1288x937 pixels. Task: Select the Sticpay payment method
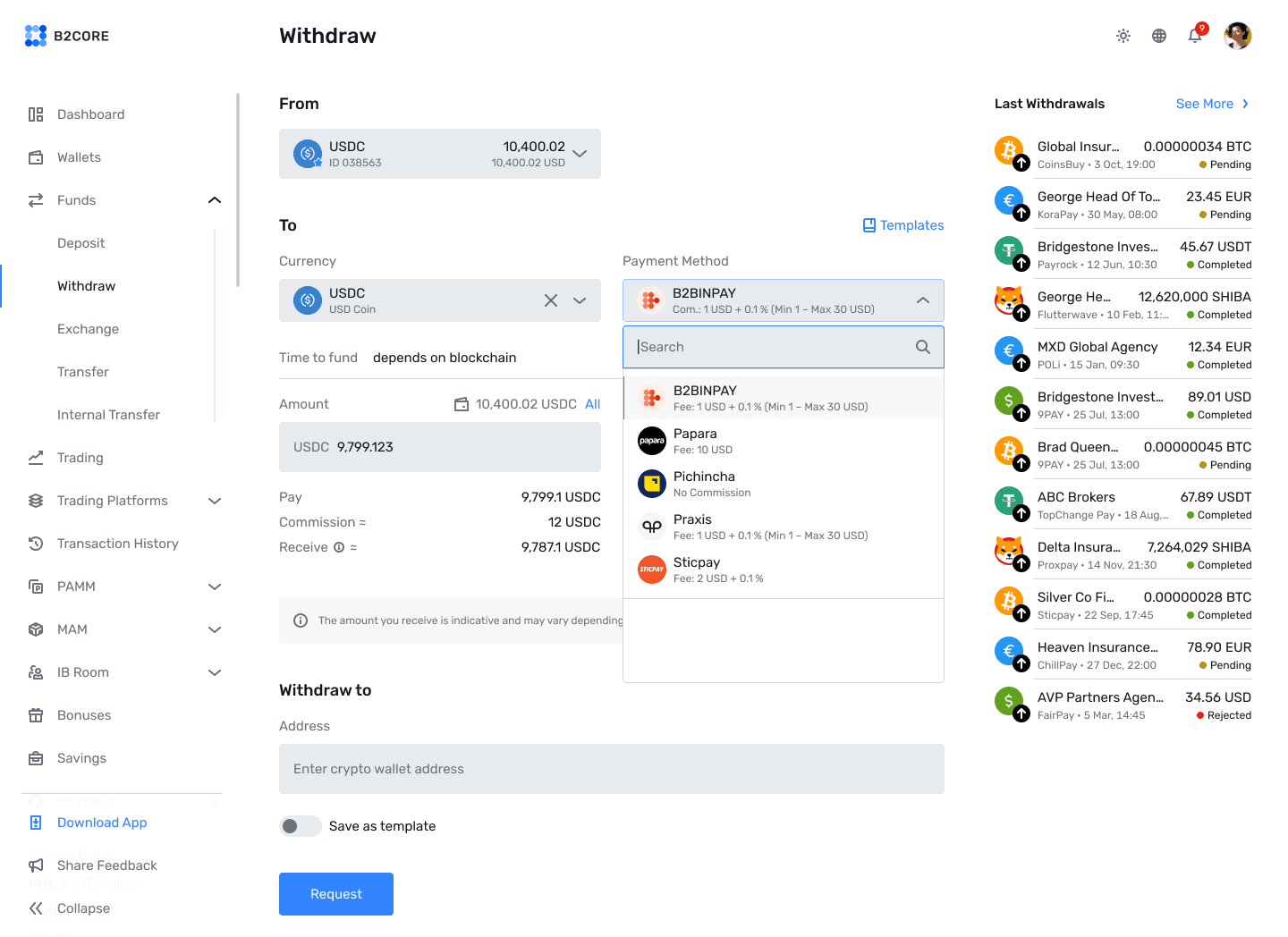[784, 570]
